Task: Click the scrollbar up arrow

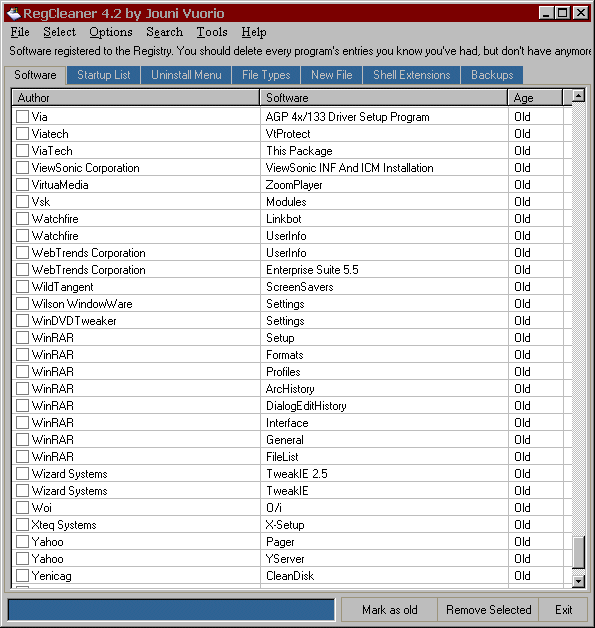Action: click(x=578, y=96)
